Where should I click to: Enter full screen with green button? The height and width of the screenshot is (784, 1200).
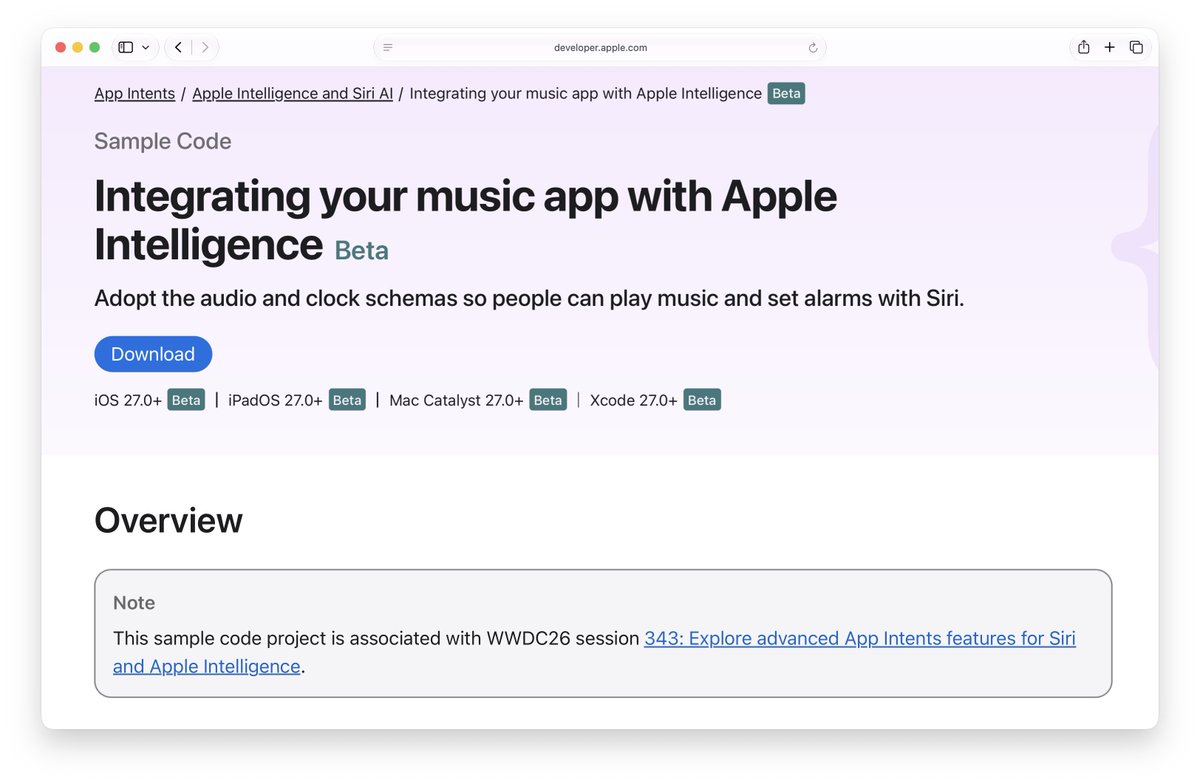94,47
